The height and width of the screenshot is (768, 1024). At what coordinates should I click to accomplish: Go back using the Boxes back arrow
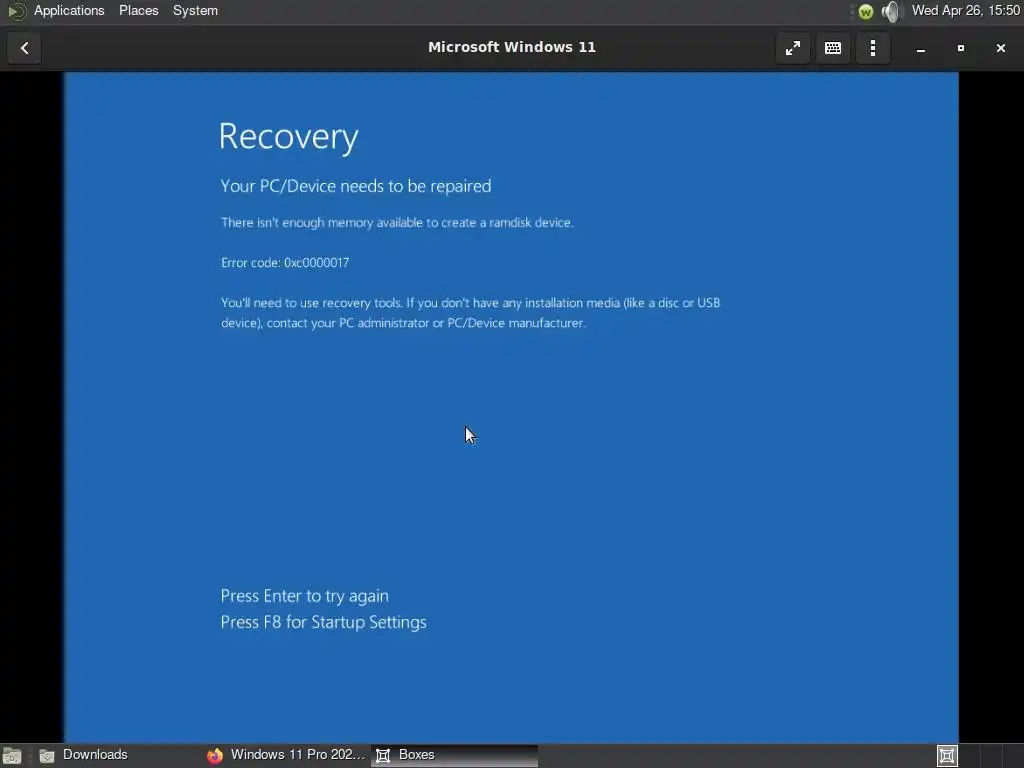click(24, 48)
